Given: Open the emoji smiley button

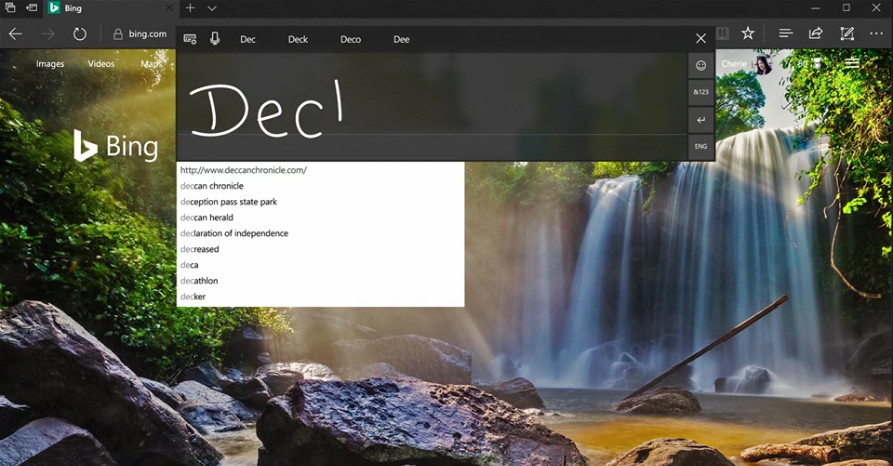Looking at the screenshot, I should [x=701, y=66].
